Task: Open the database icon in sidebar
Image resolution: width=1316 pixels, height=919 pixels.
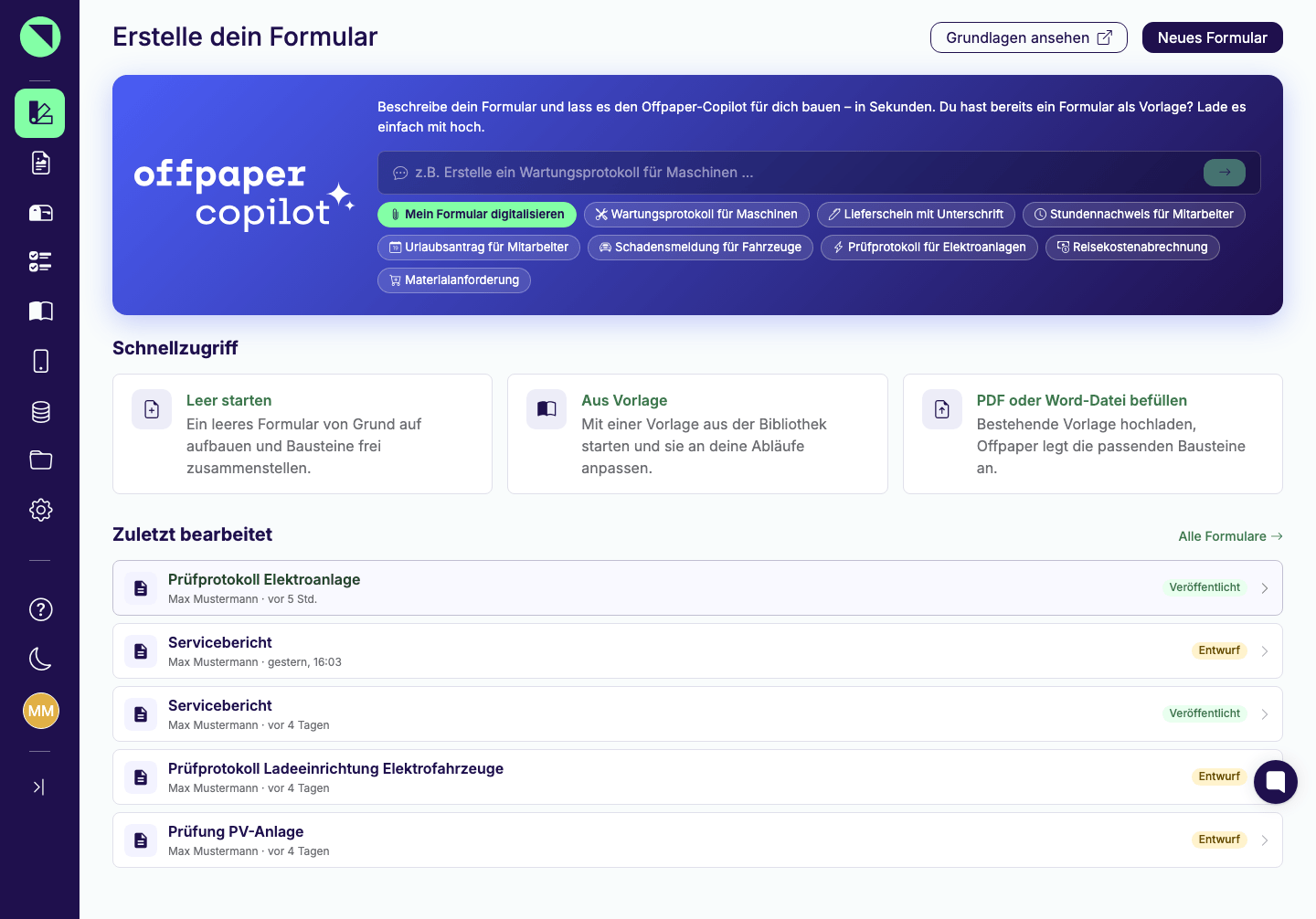Action: [x=40, y=411]
